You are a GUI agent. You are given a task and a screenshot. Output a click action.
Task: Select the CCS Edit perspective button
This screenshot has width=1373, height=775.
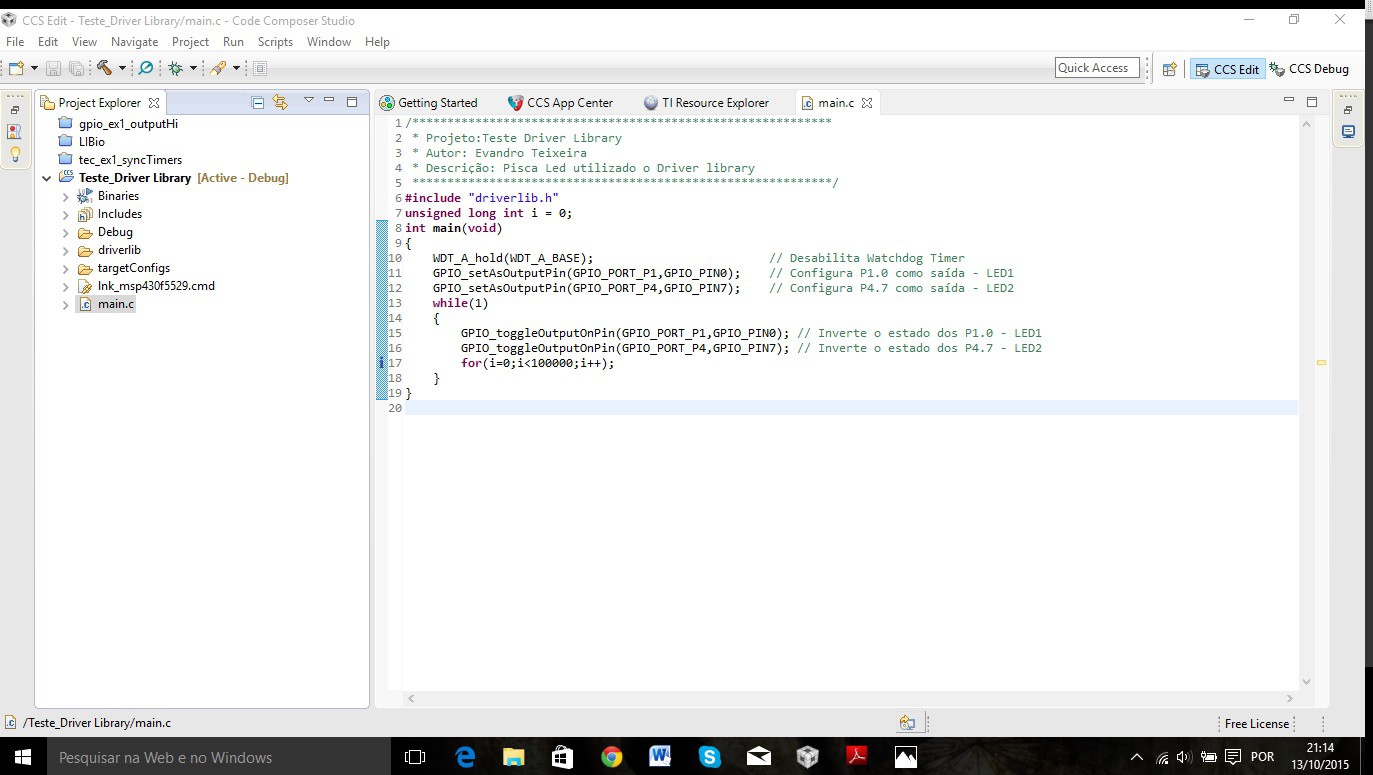(1227, 69)
